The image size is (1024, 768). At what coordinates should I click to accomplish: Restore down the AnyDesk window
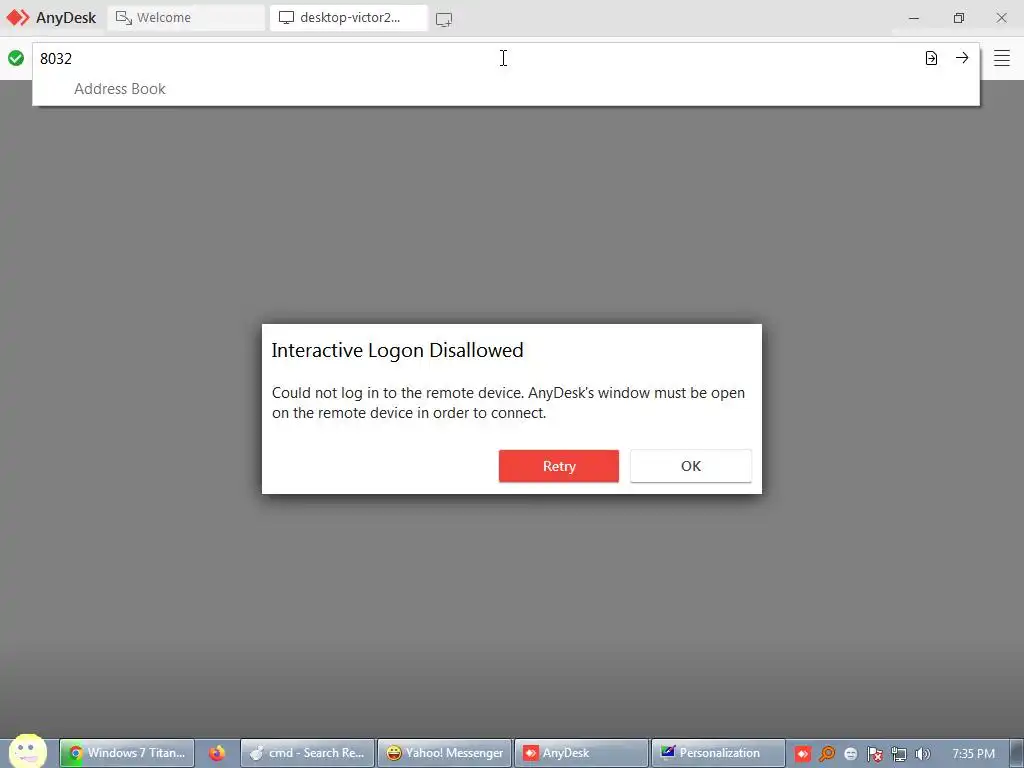(x=958, y=18)
